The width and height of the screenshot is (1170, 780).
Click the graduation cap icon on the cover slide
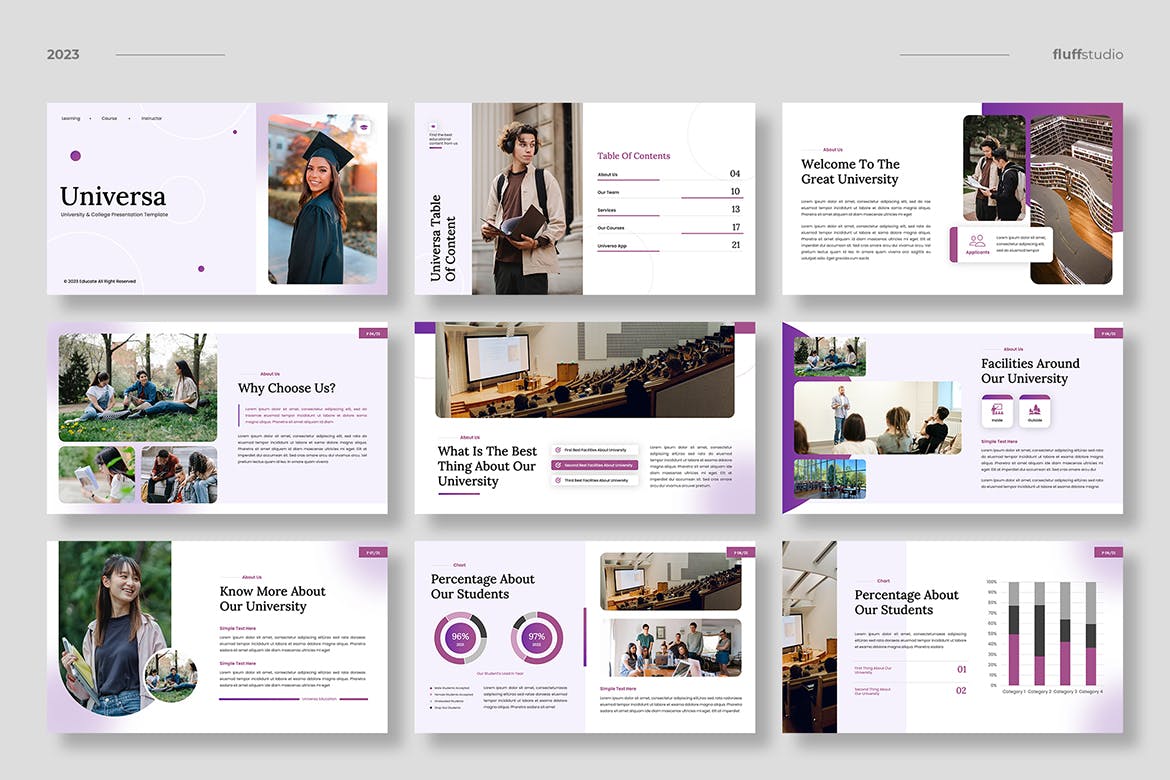366,127
